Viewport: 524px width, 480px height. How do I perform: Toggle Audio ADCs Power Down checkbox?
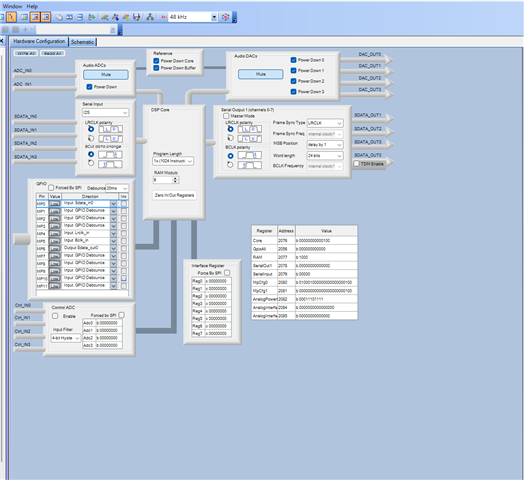click(x=89, y=87)
